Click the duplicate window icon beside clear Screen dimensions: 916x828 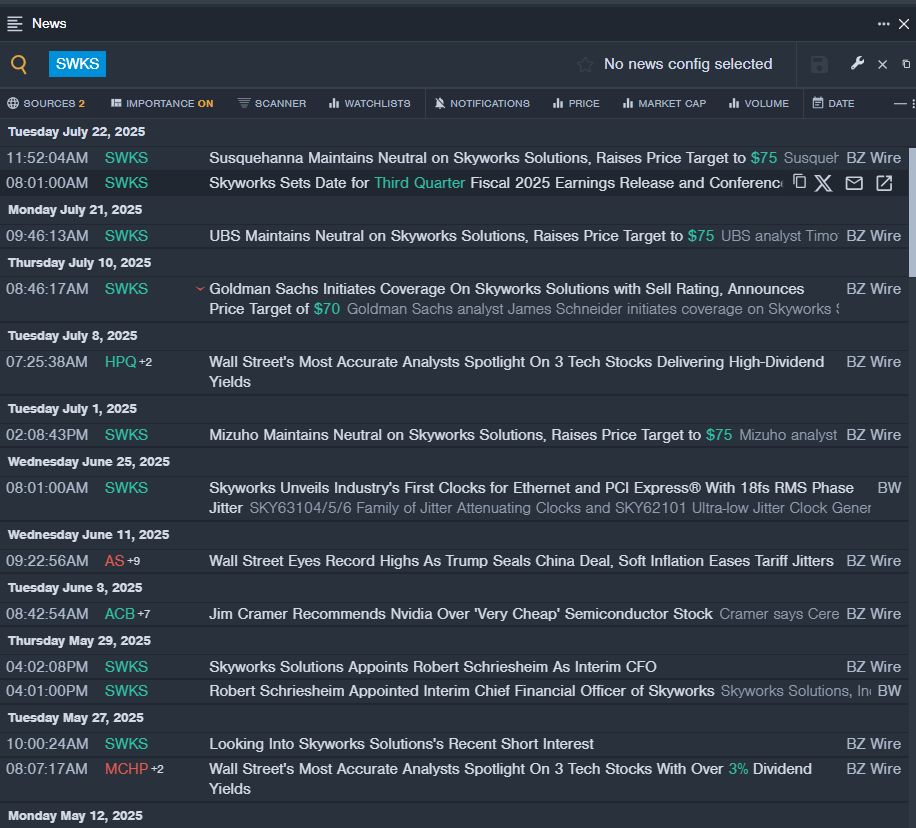click(906, 64)
